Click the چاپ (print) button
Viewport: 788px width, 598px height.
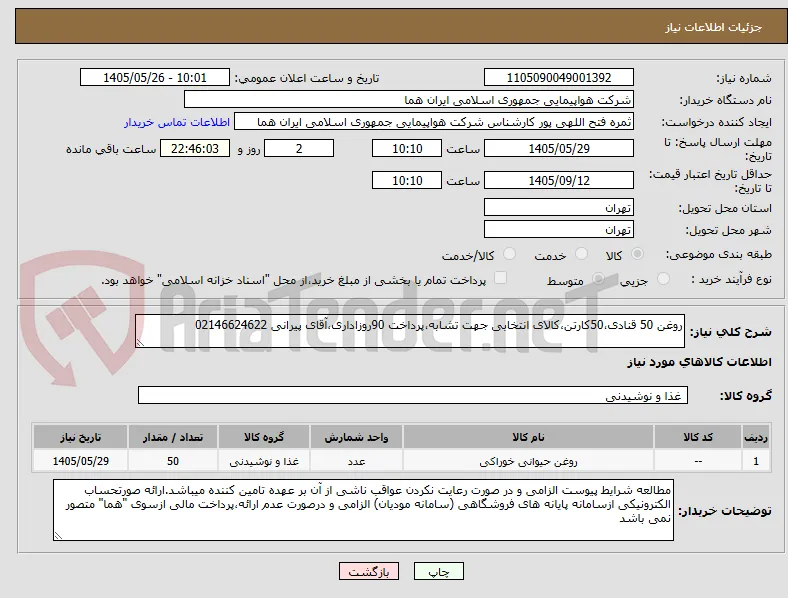438,571
